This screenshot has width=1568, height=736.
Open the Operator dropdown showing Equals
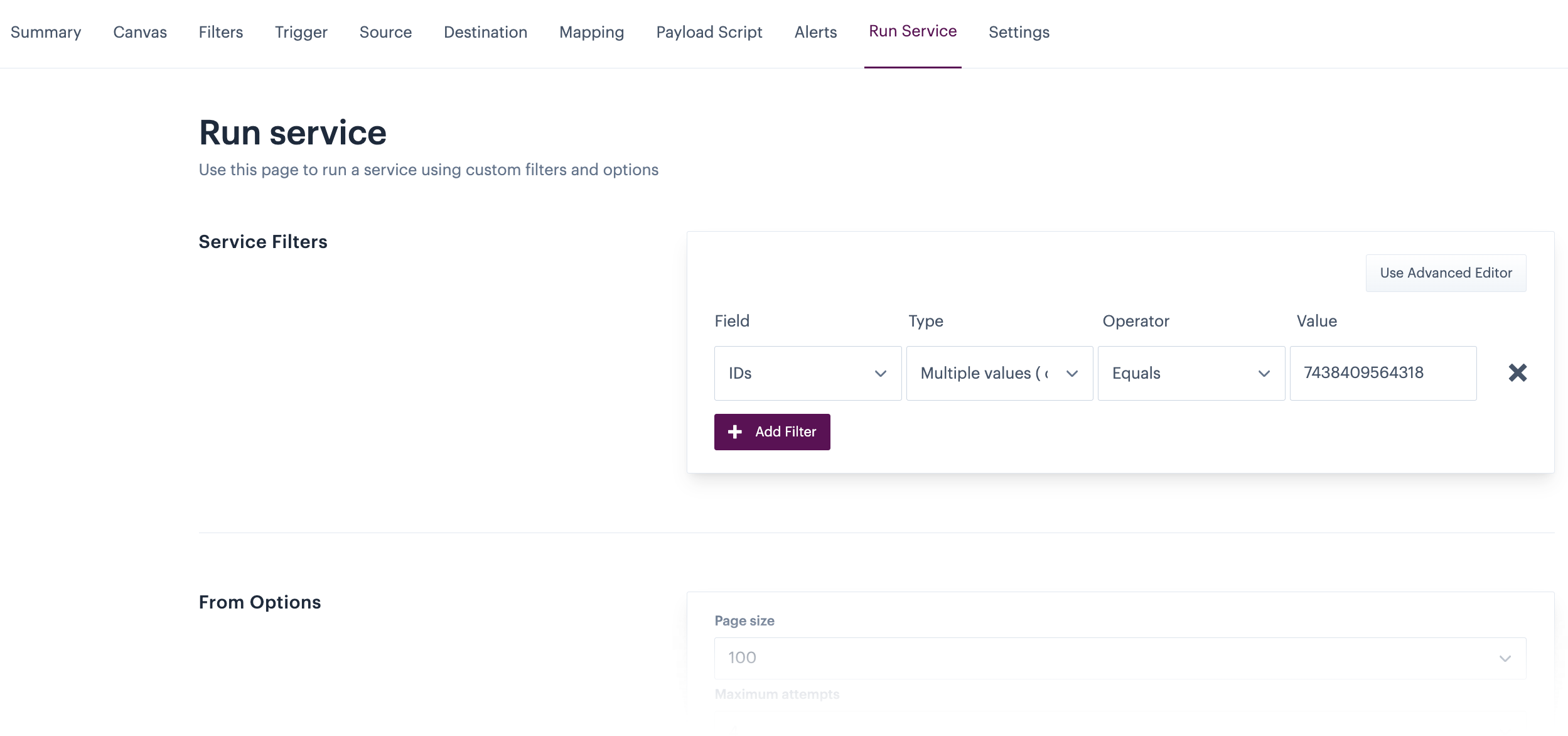click(x=1190, y=374)
